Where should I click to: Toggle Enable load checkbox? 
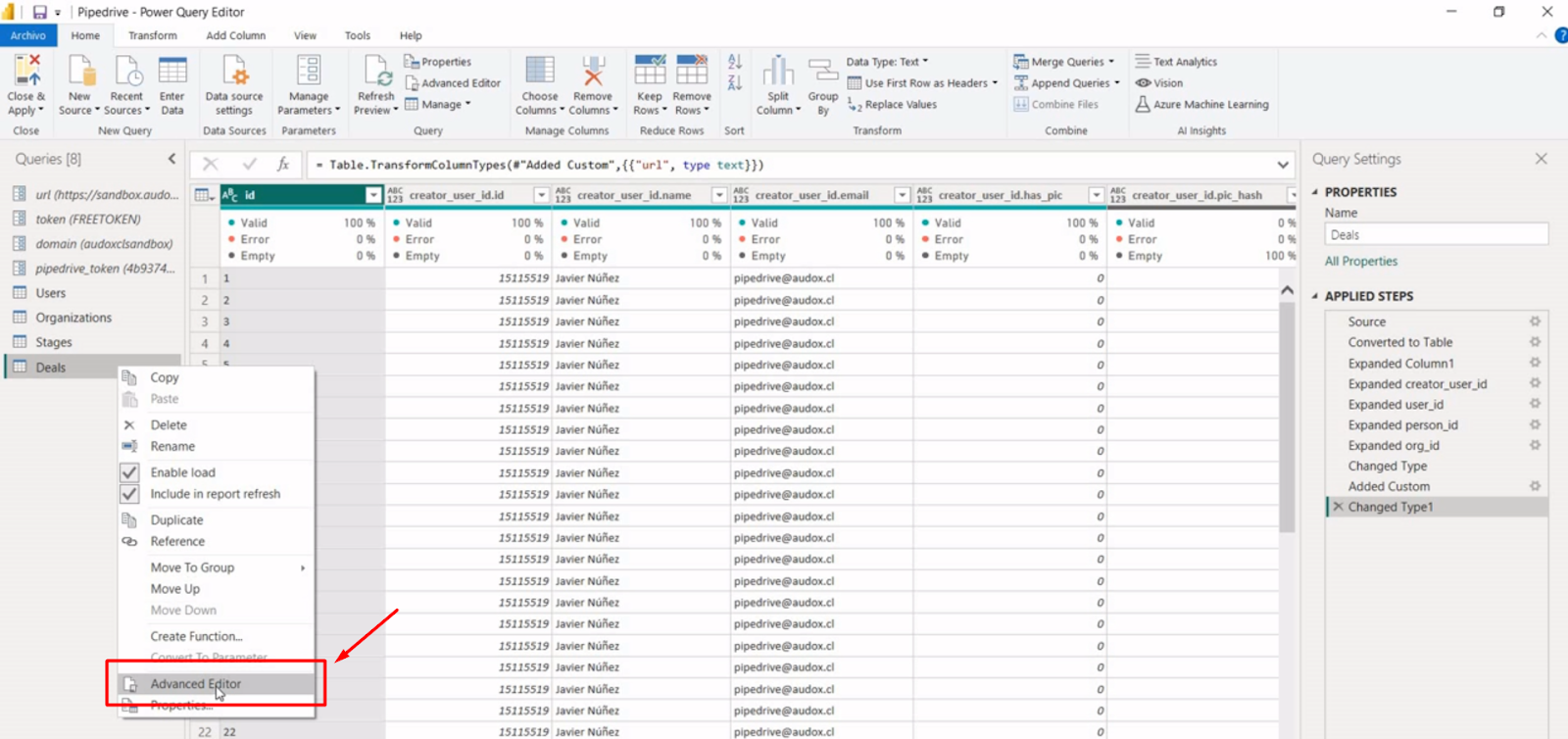tap(129, 472)
